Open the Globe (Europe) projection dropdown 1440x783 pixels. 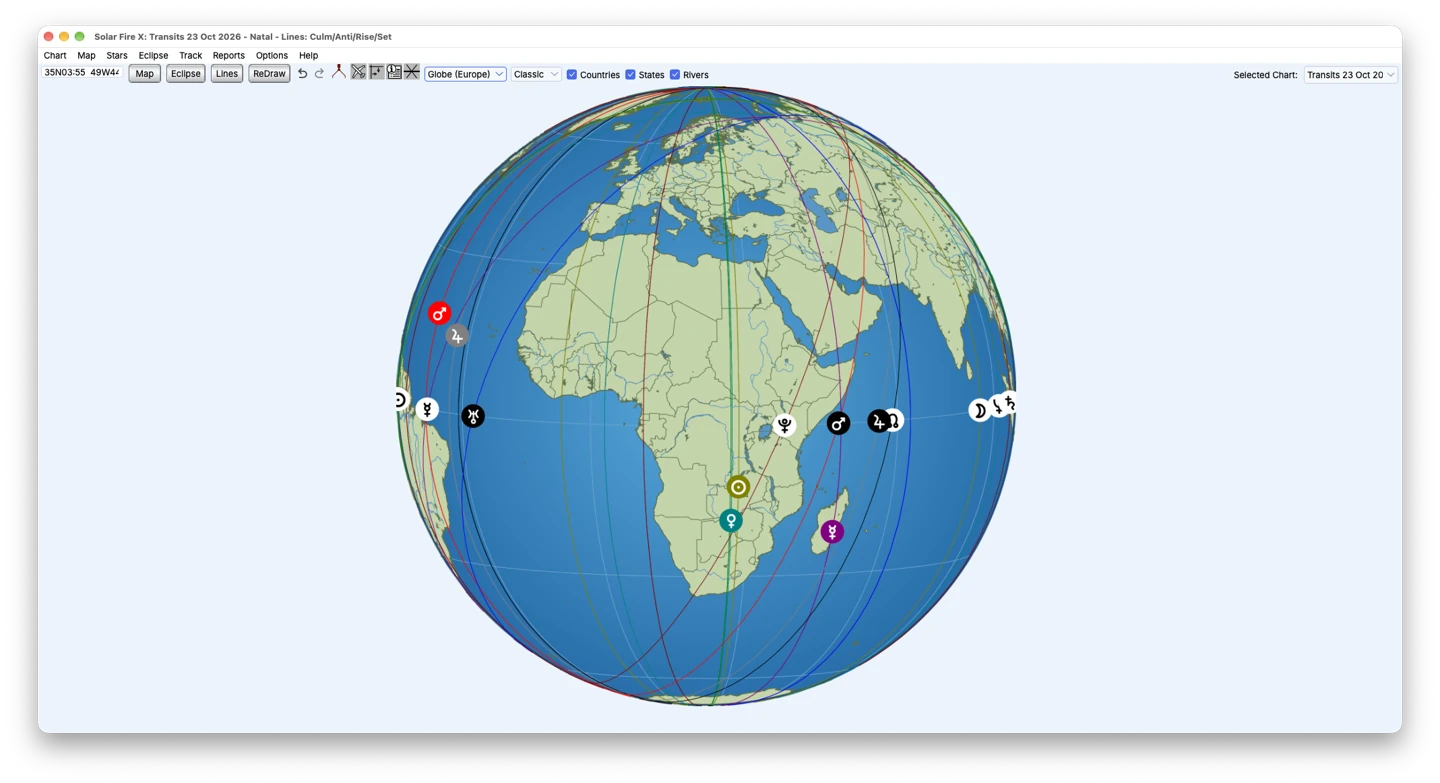[x=465, y=74]
